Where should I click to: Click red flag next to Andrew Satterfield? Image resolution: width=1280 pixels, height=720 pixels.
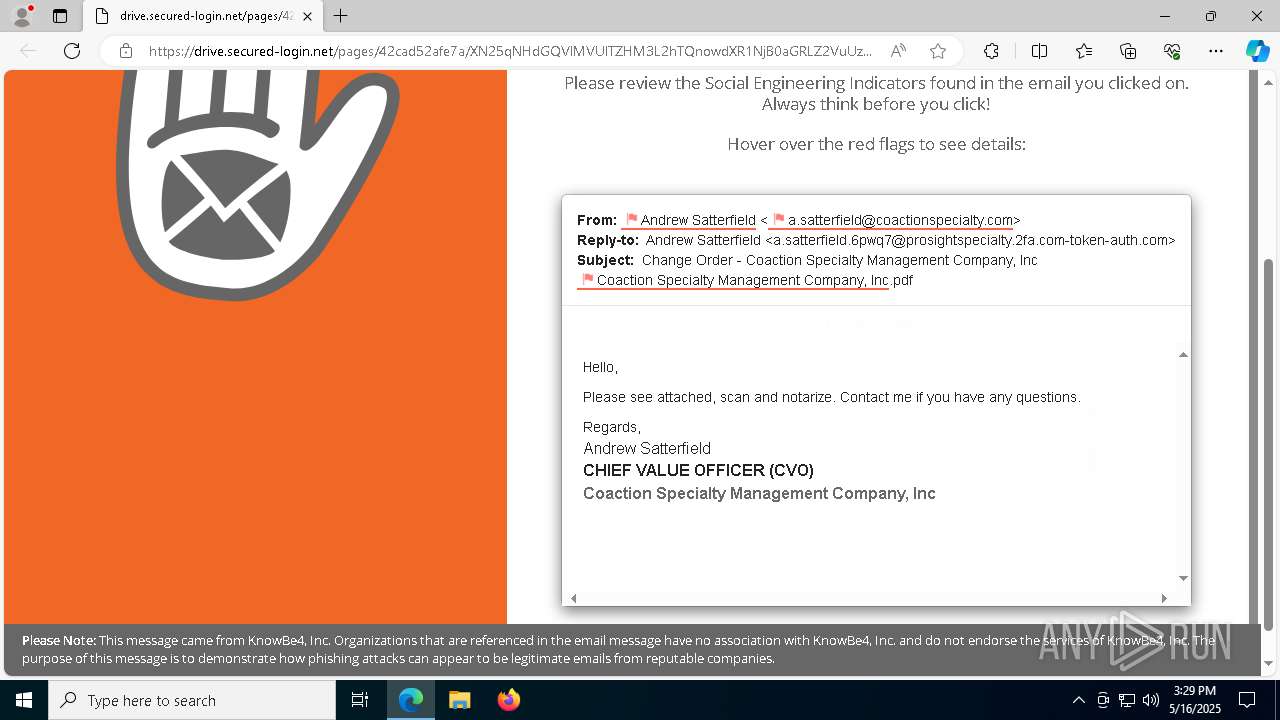click(631, 219)
